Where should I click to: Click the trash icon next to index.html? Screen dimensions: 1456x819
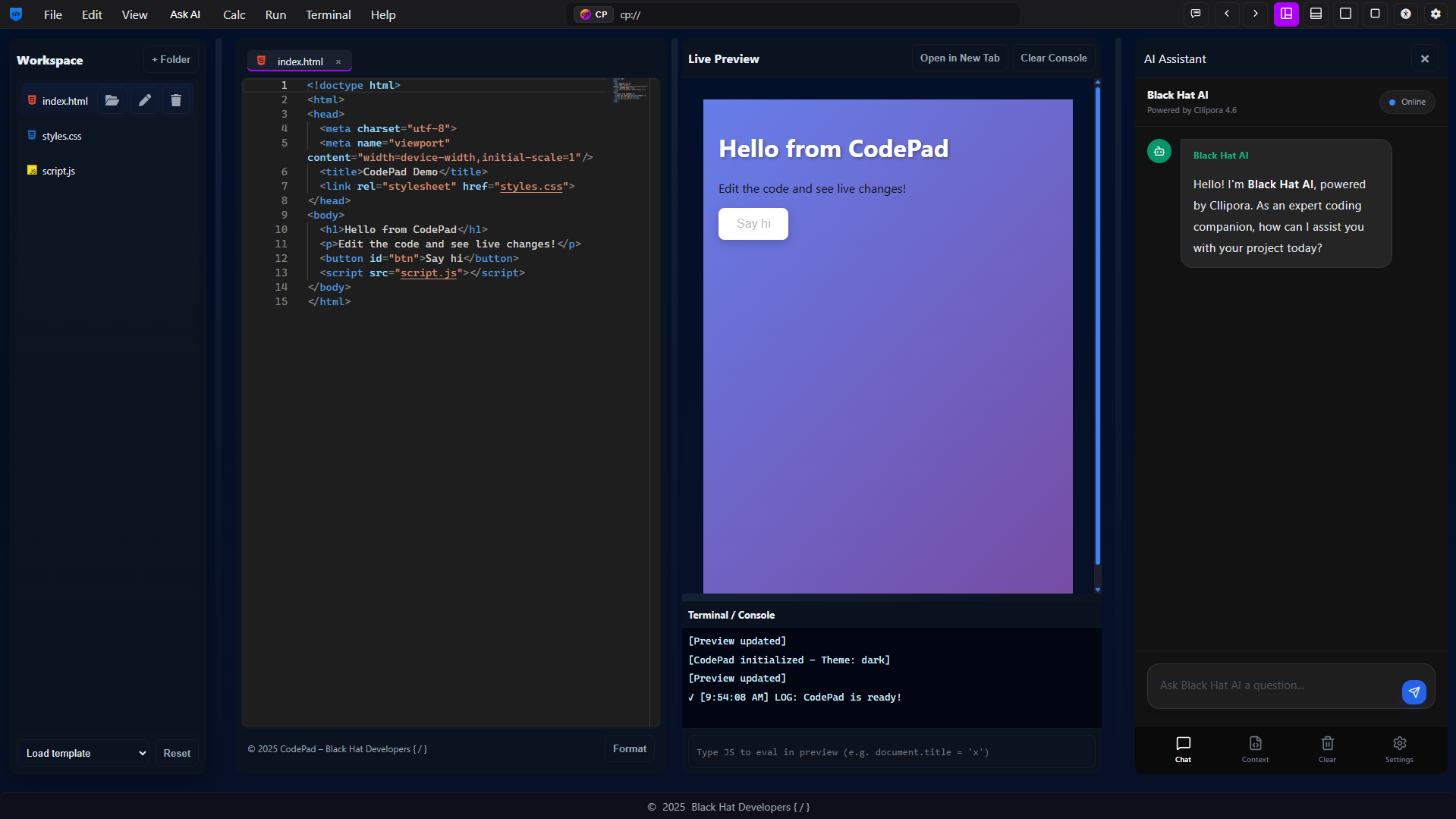tap(176, 100)
